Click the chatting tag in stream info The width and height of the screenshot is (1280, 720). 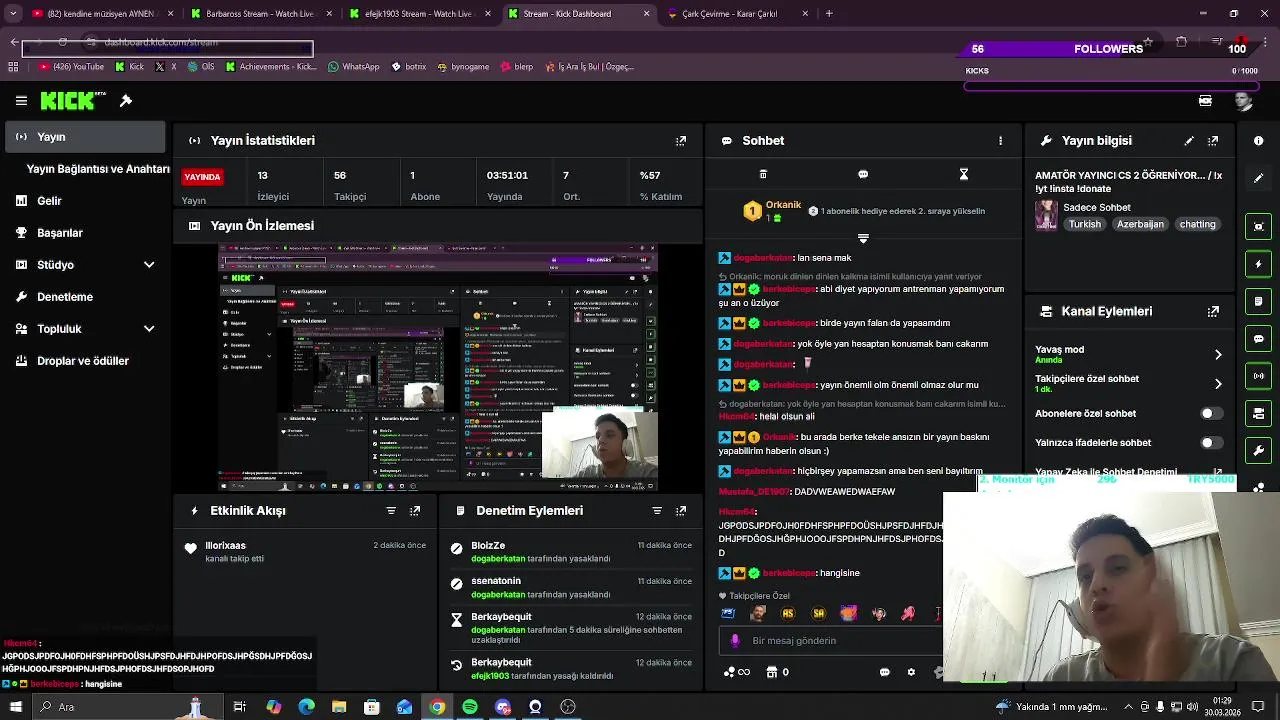click(1197, 225)
